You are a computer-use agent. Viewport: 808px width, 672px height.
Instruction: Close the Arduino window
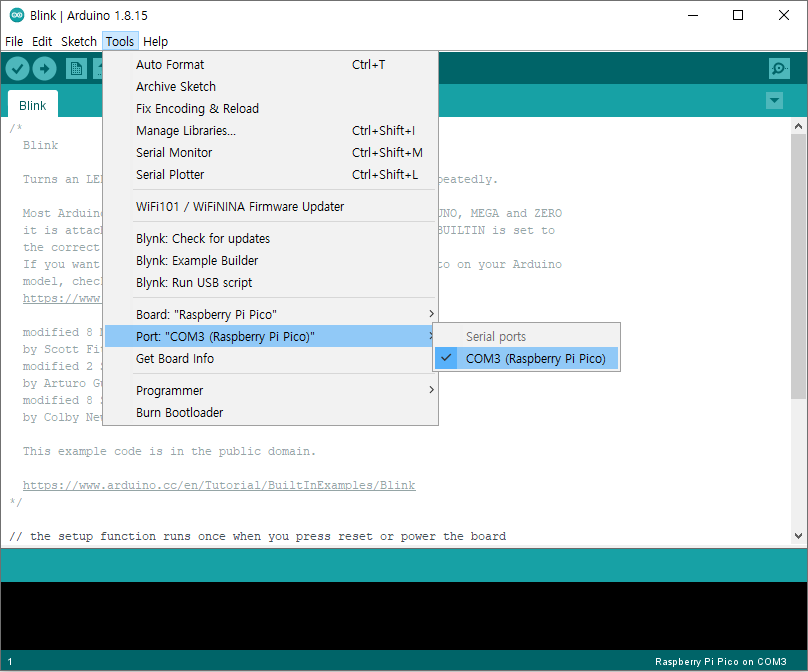pos(784,15)
